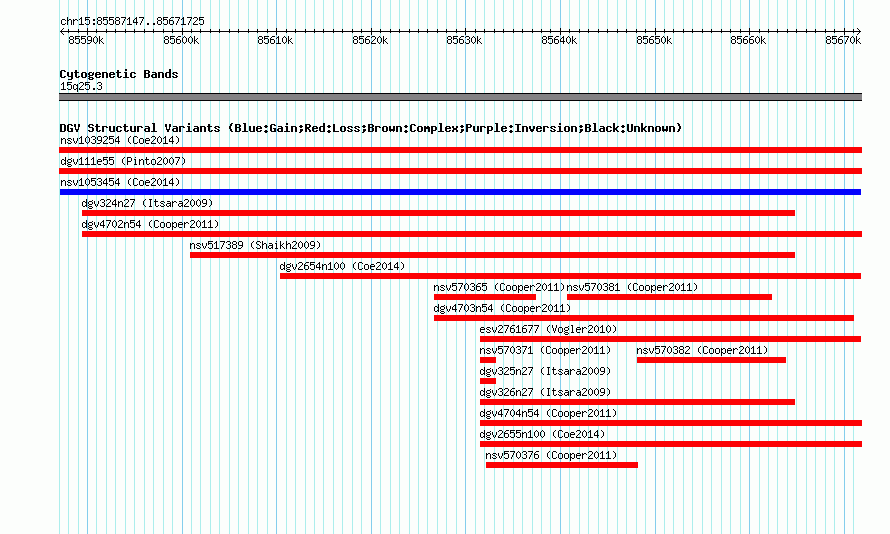890x534 pixels.
Task: Click the 85660k ruler label
Action: 748,40
